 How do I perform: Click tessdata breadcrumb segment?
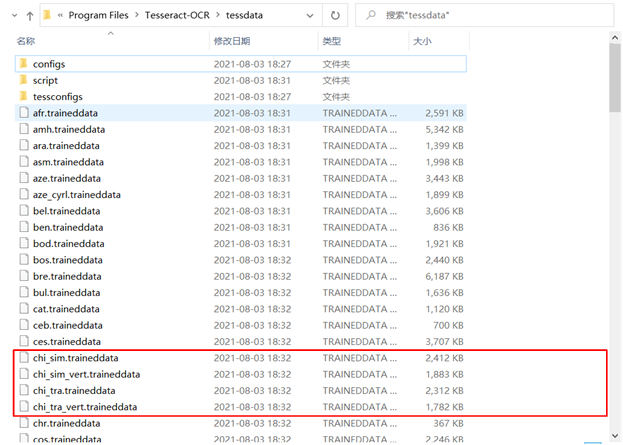click(244, 15)
